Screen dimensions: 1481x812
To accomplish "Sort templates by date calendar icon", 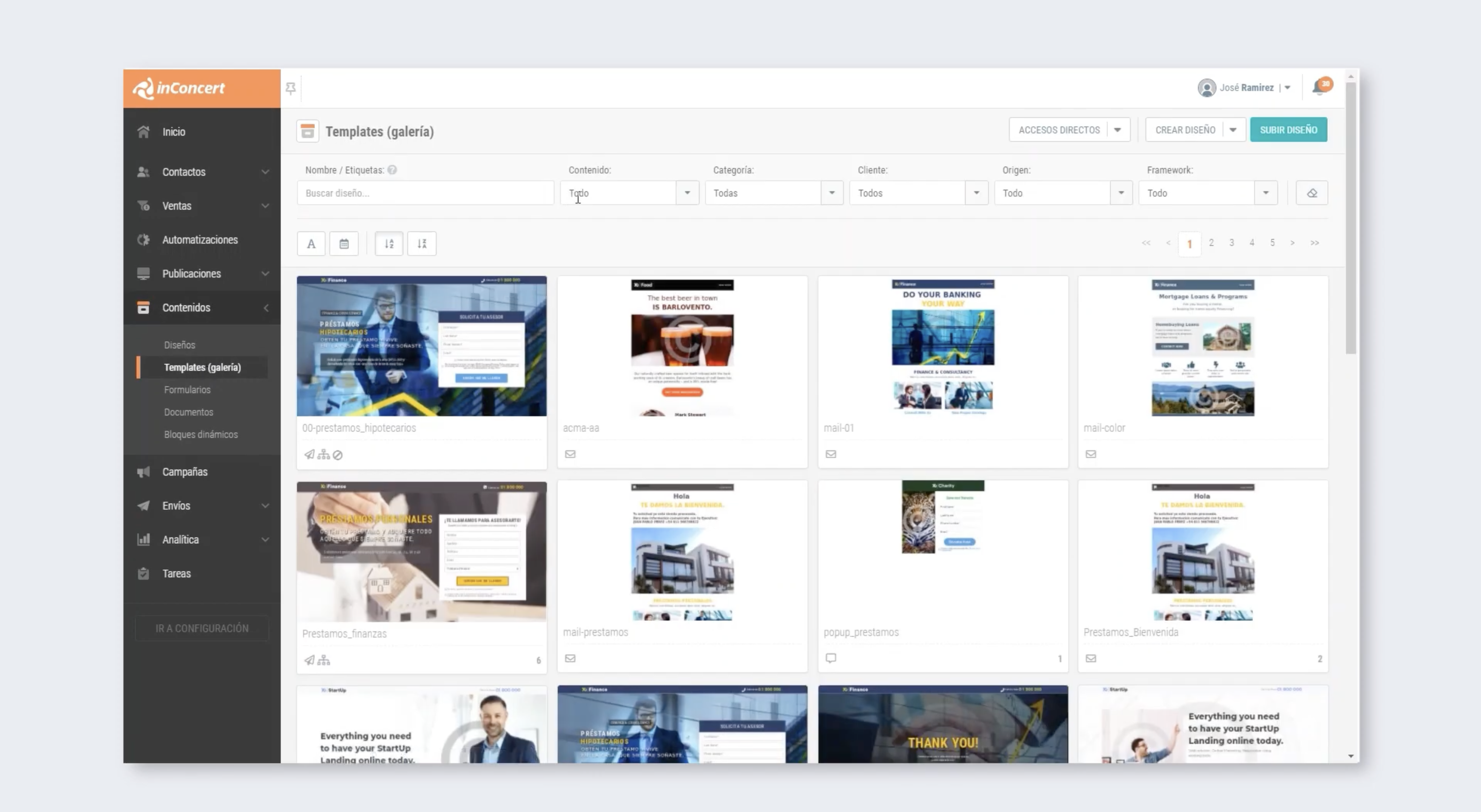I will pos(344,244).
